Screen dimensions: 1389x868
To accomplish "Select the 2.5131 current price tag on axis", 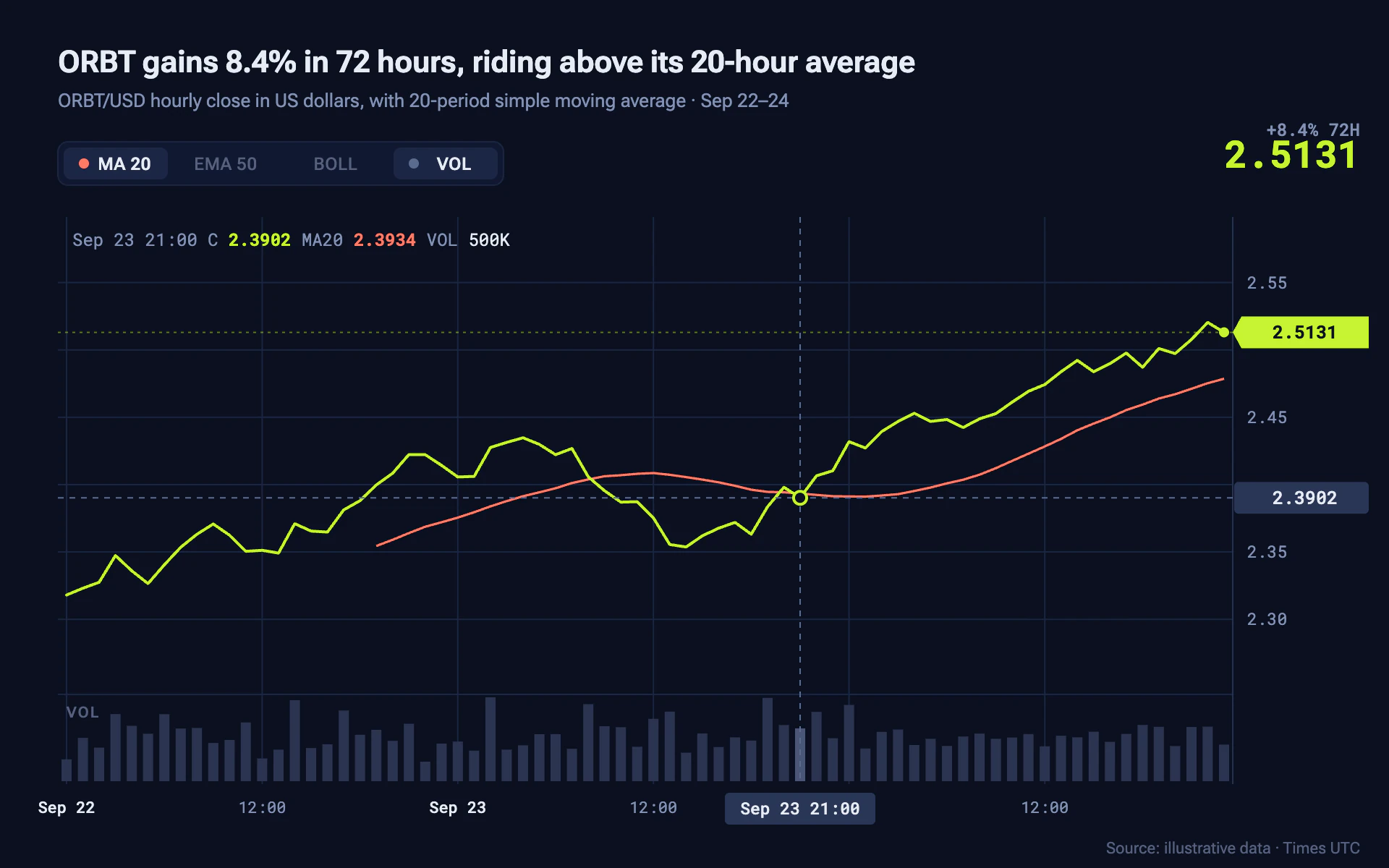I will pos(1301,332).
